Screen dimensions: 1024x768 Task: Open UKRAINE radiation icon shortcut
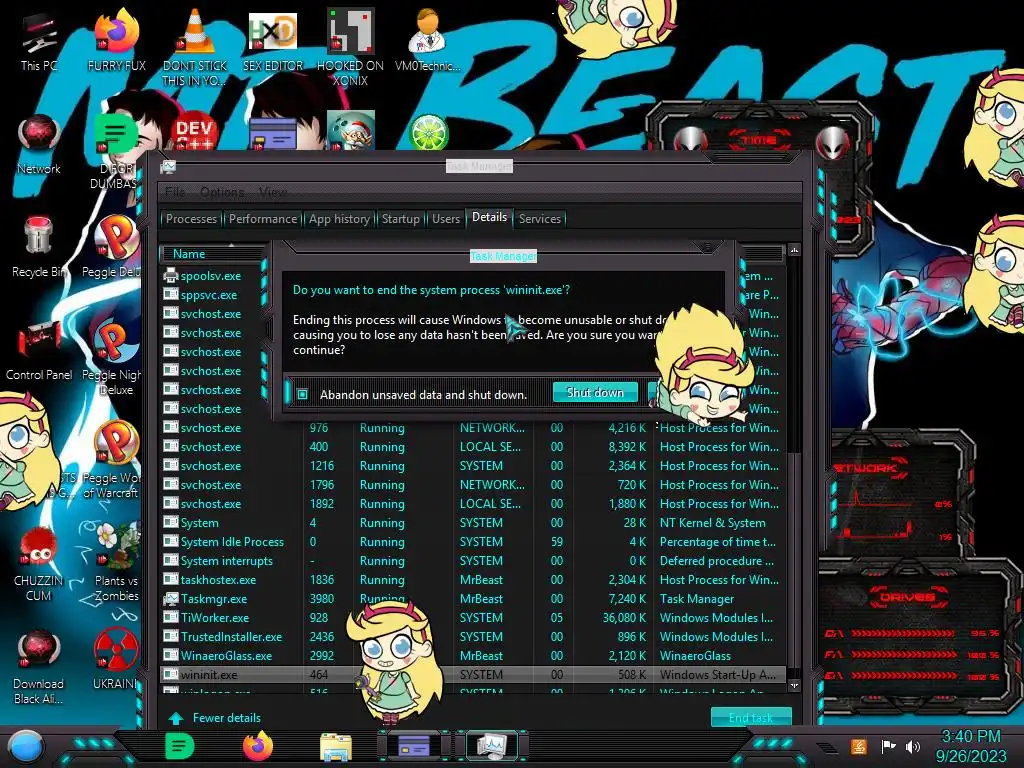pos(116,660)
